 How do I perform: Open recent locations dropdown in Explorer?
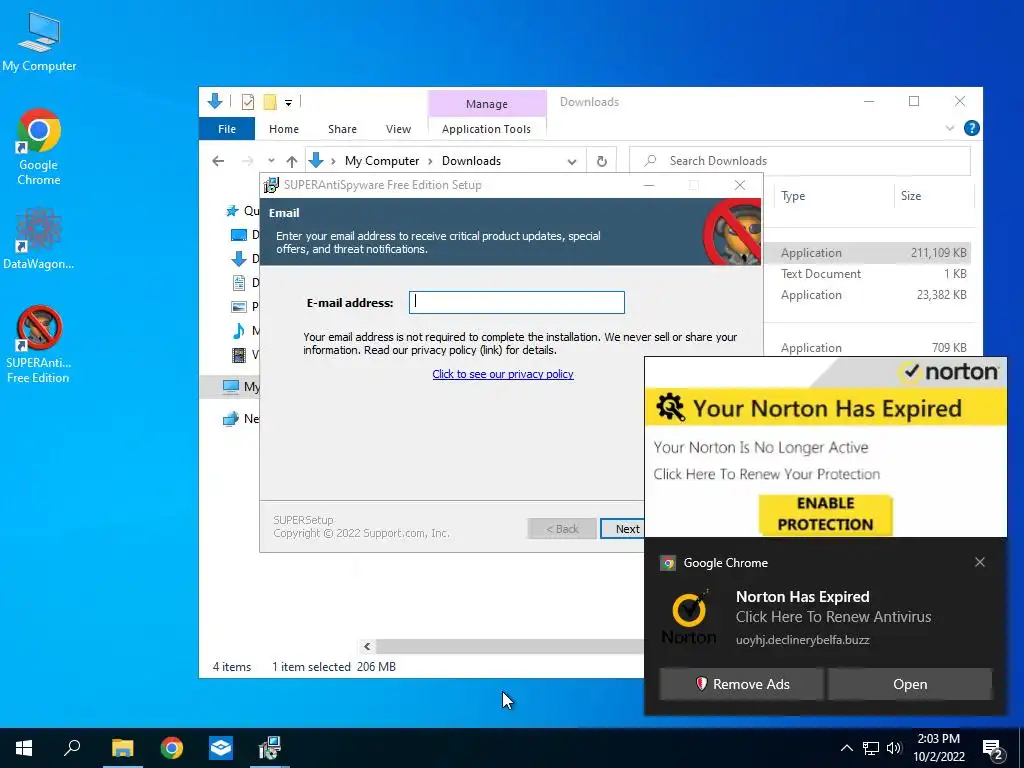[x=271, y=161]
